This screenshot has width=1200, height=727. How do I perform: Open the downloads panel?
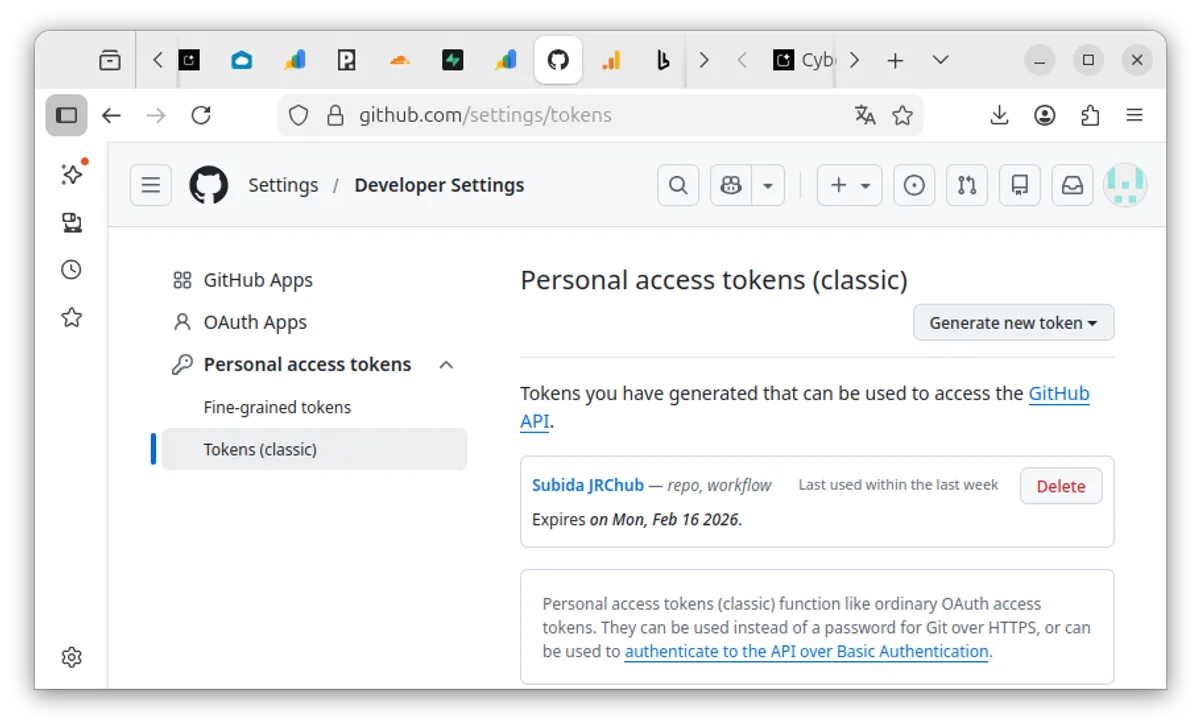(999, 115)
